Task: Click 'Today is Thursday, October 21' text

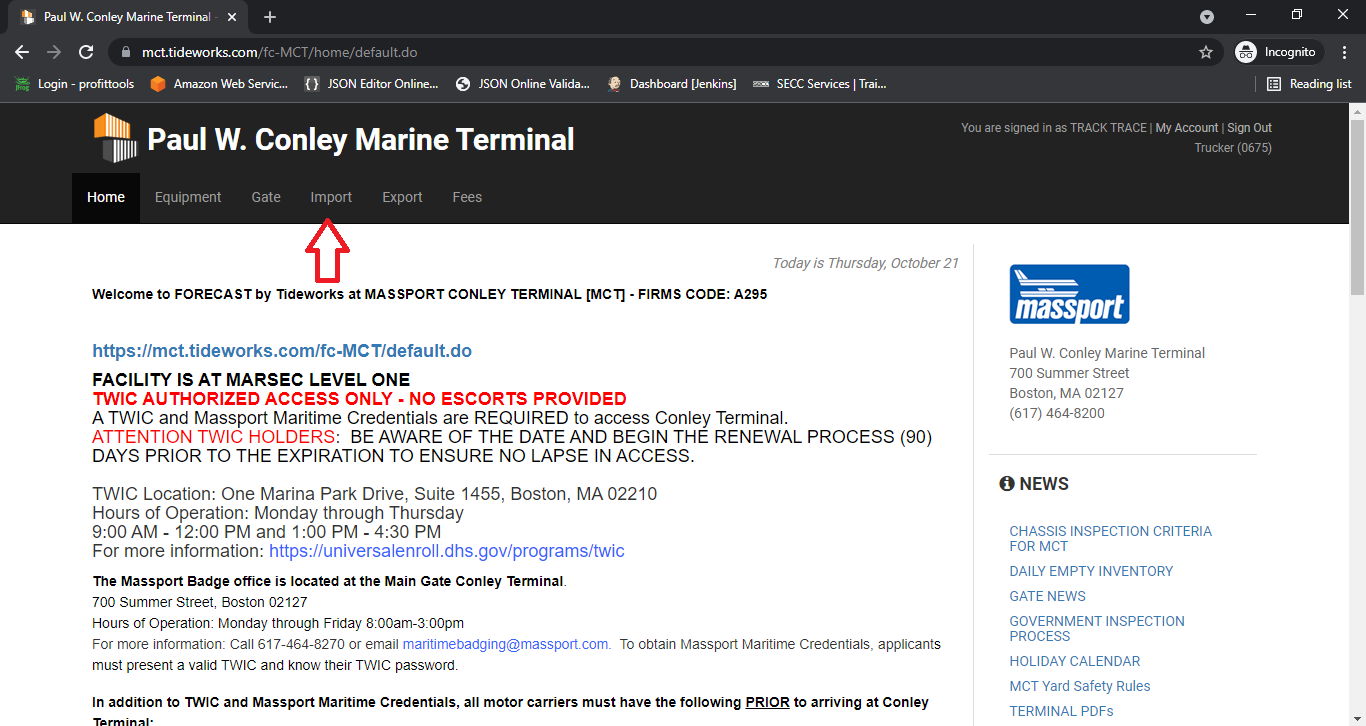Action: click(x=865, y=263)
